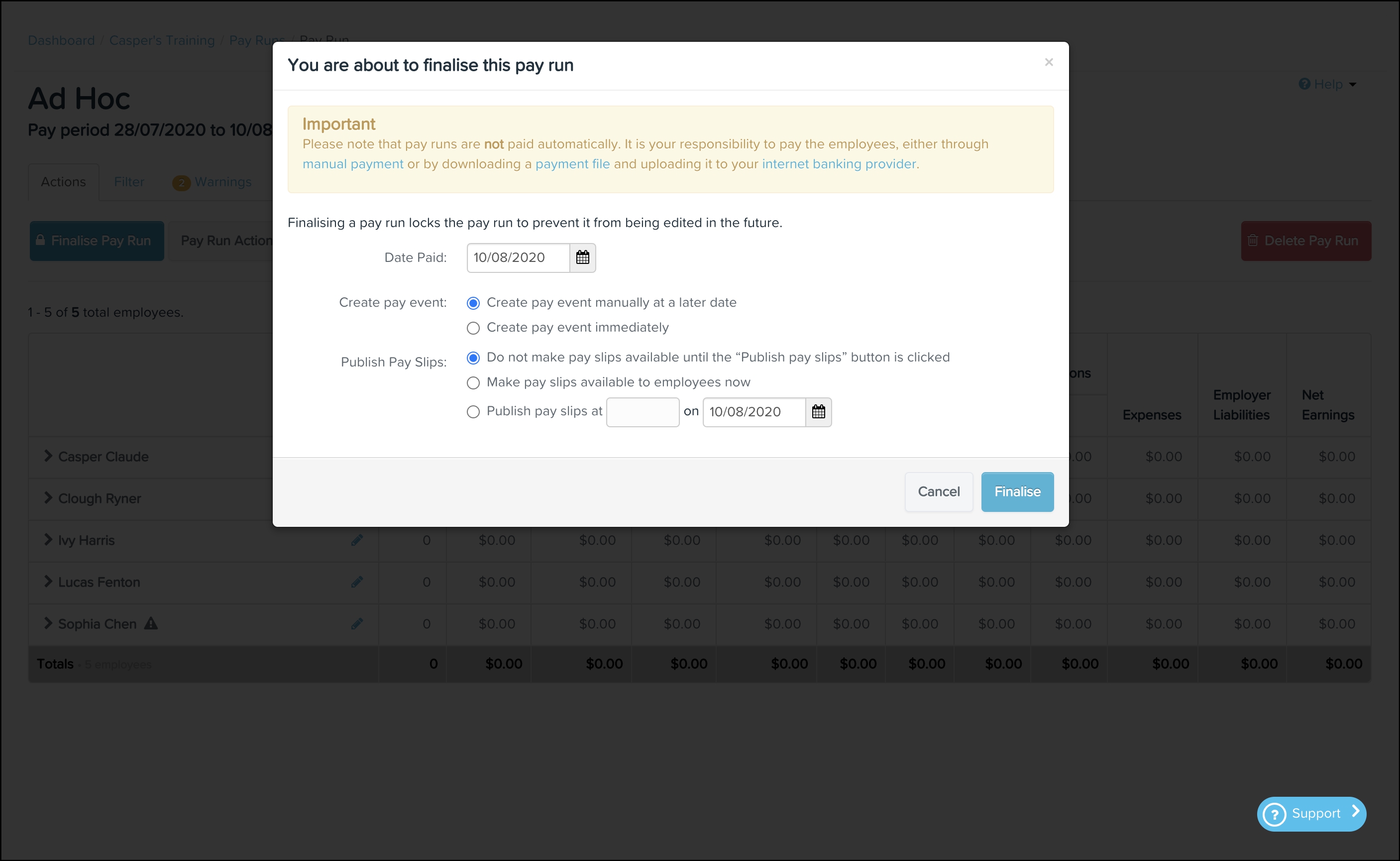Click the Finalise button
This screenshot has height=861, width=1400.
click(1017, 492)
